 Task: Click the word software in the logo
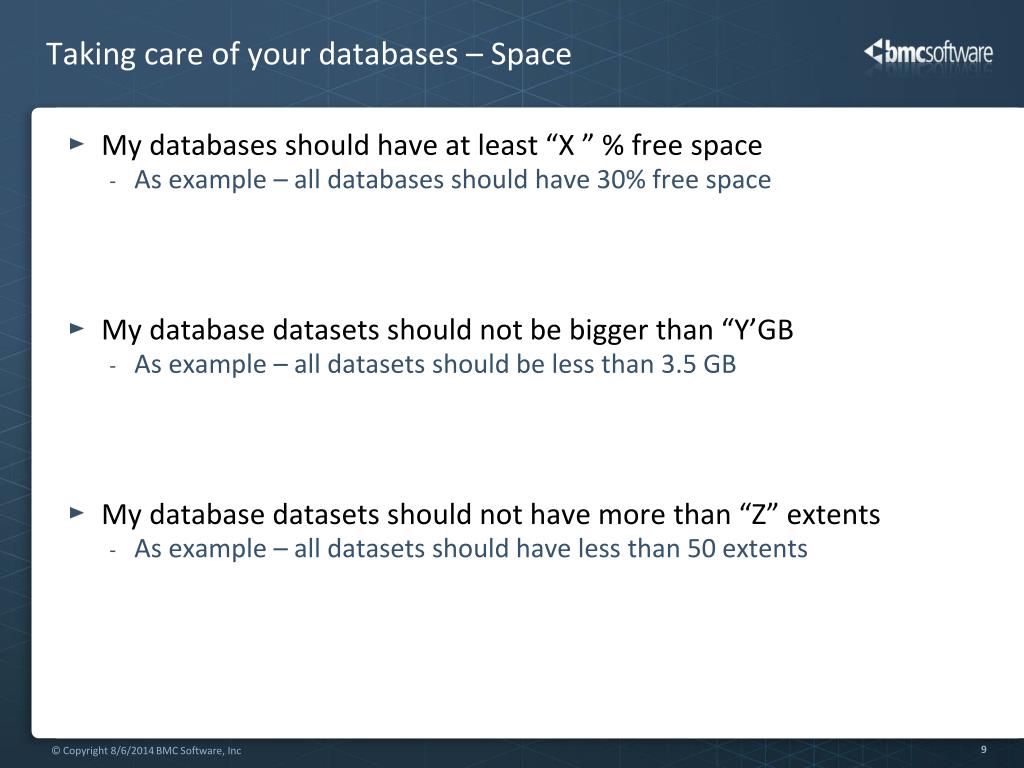(959, 52)
